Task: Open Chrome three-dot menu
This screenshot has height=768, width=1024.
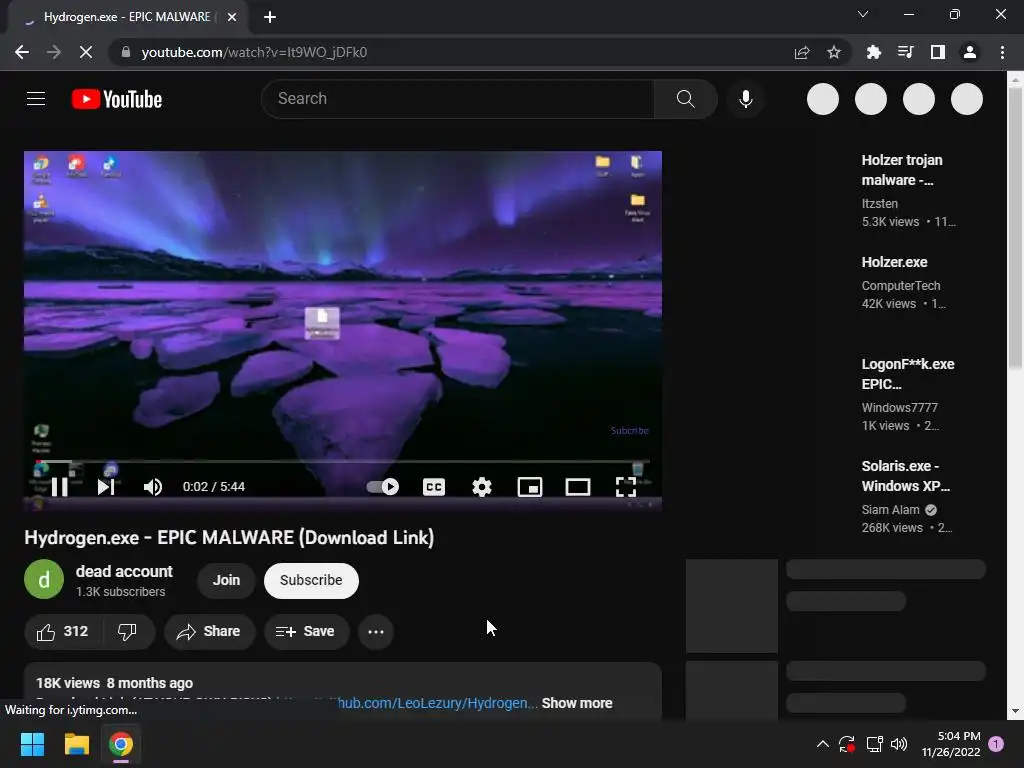Action: [1002, 52]
